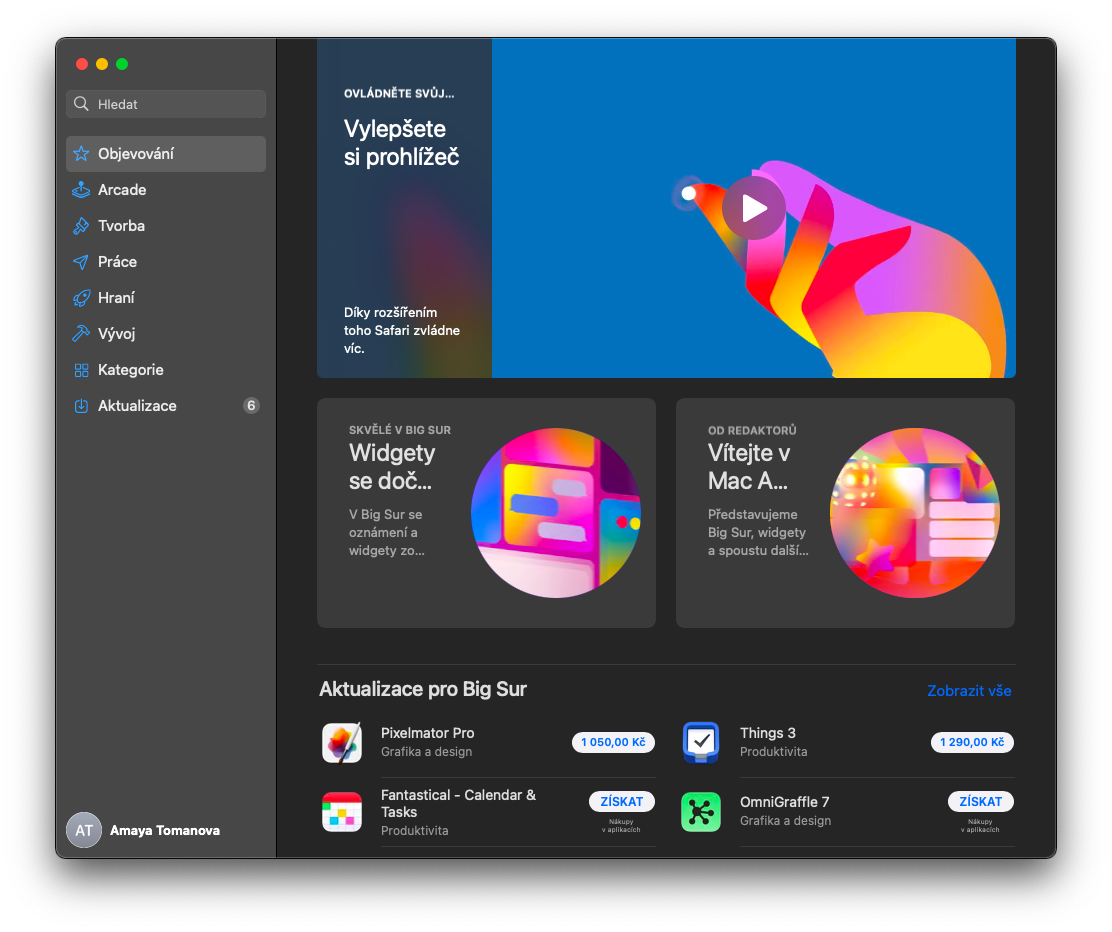
Task: Select Arcade in the sidebar
Action: pyautogui.click(x=166, y=190)
